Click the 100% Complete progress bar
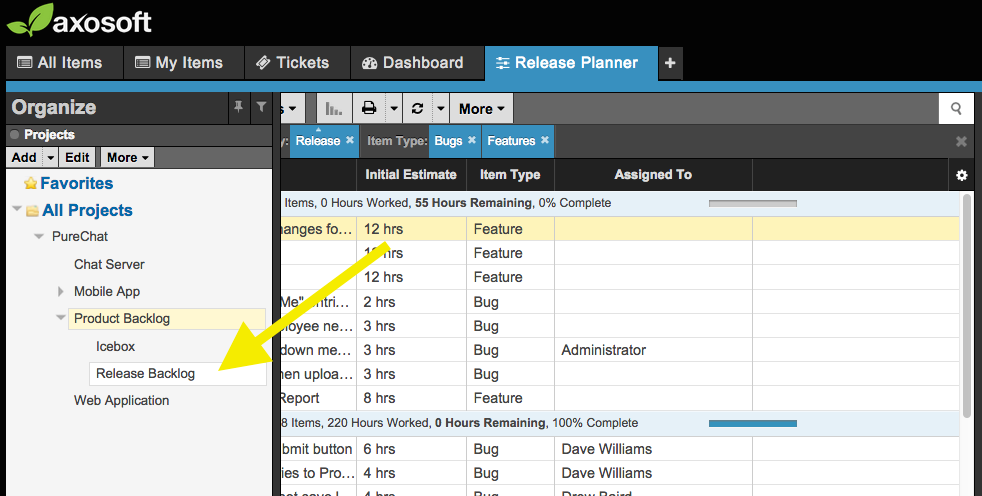The width and height of the screenshot is (982, 496). point(753,423)
